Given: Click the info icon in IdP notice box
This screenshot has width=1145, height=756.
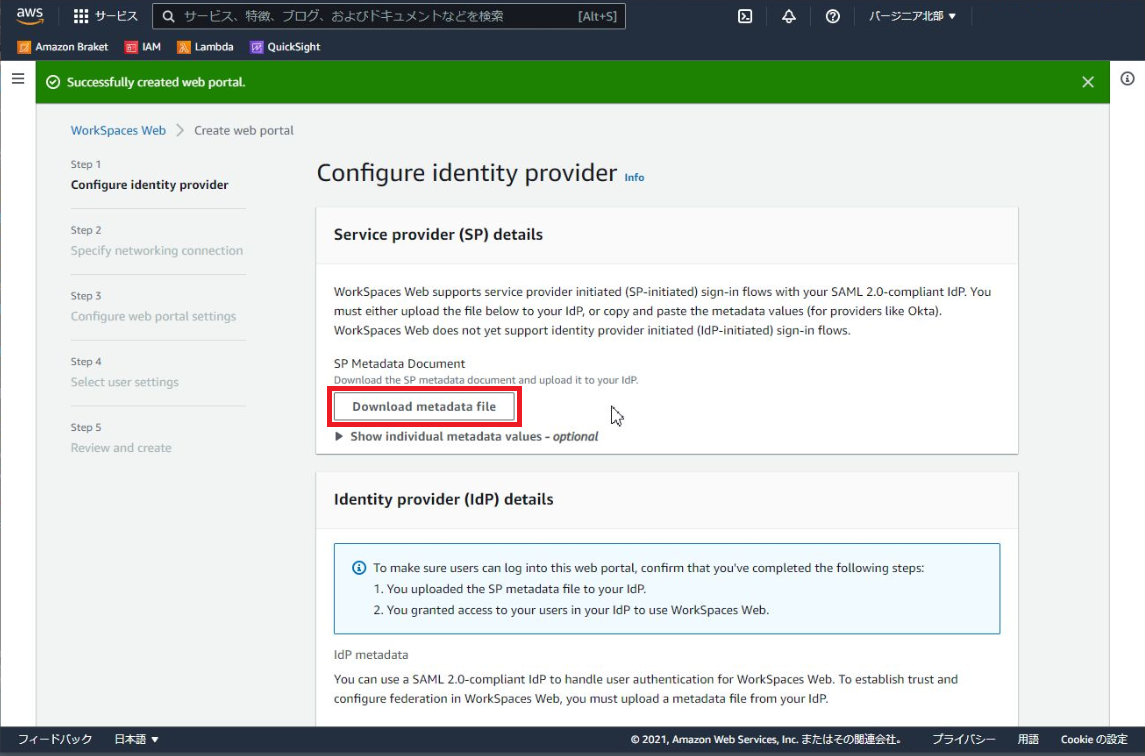Looking at the screenshot, I should coord(359,568).
